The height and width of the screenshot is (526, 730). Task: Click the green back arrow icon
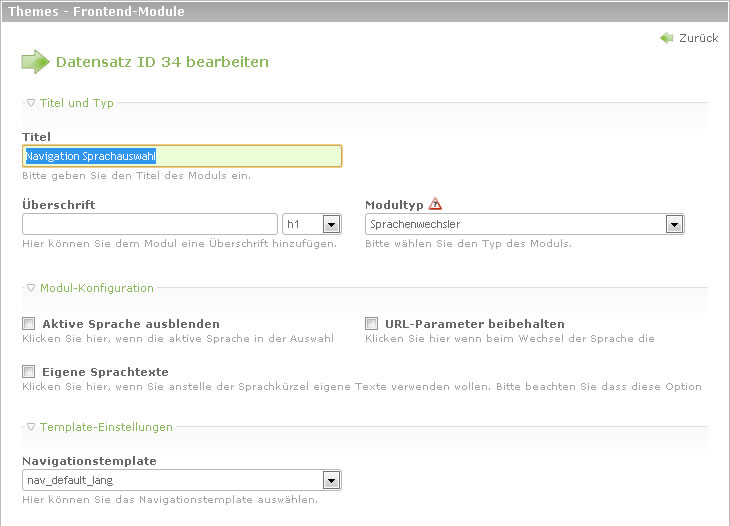pyautogui.click(x=667, y=38)
